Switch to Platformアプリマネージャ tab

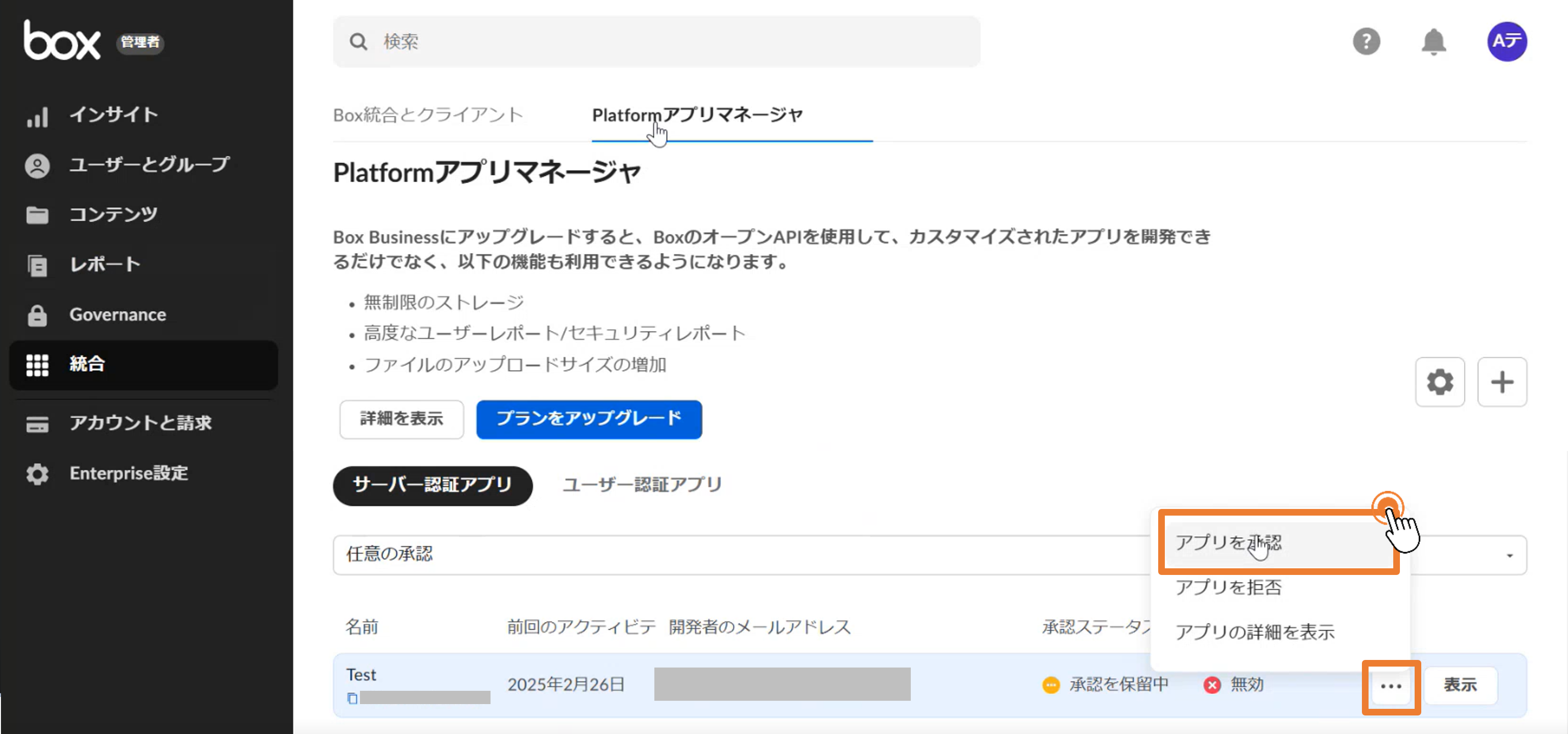coord(698,114)
